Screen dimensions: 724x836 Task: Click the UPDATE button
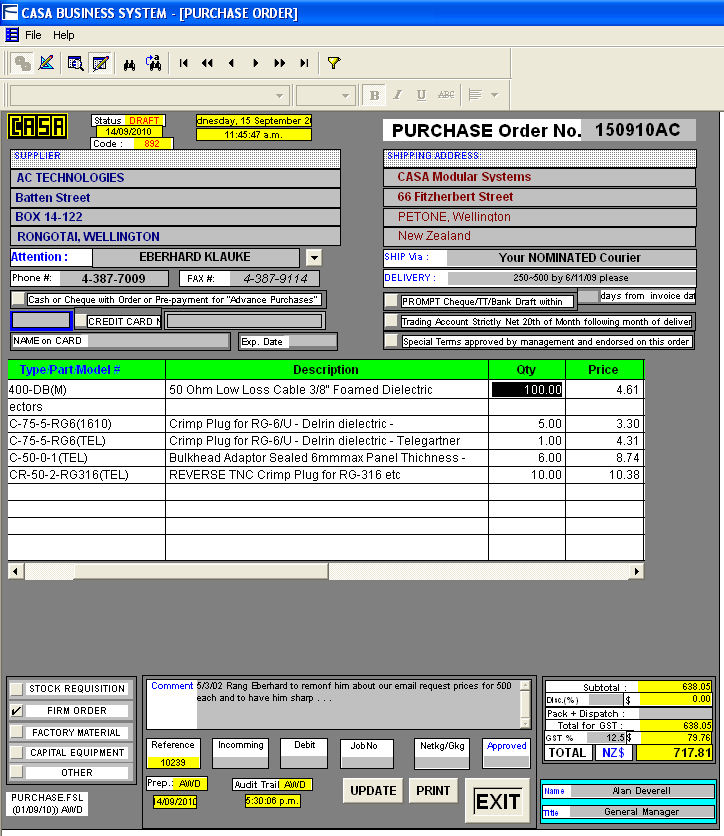(373, 790)
